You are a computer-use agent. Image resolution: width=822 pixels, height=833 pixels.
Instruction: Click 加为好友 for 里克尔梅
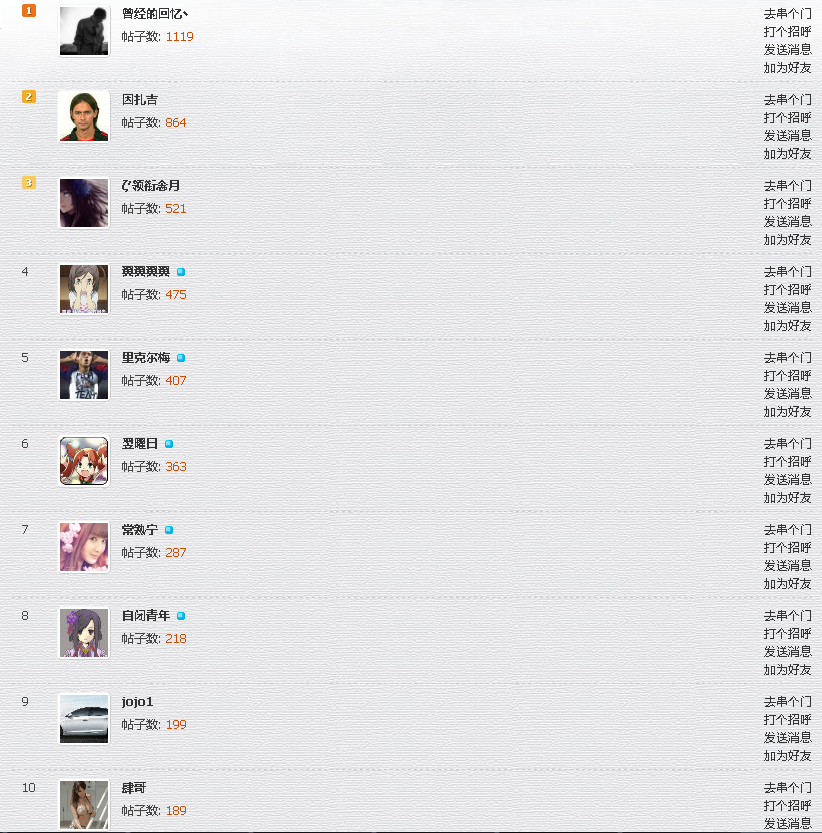pos(787,412)
